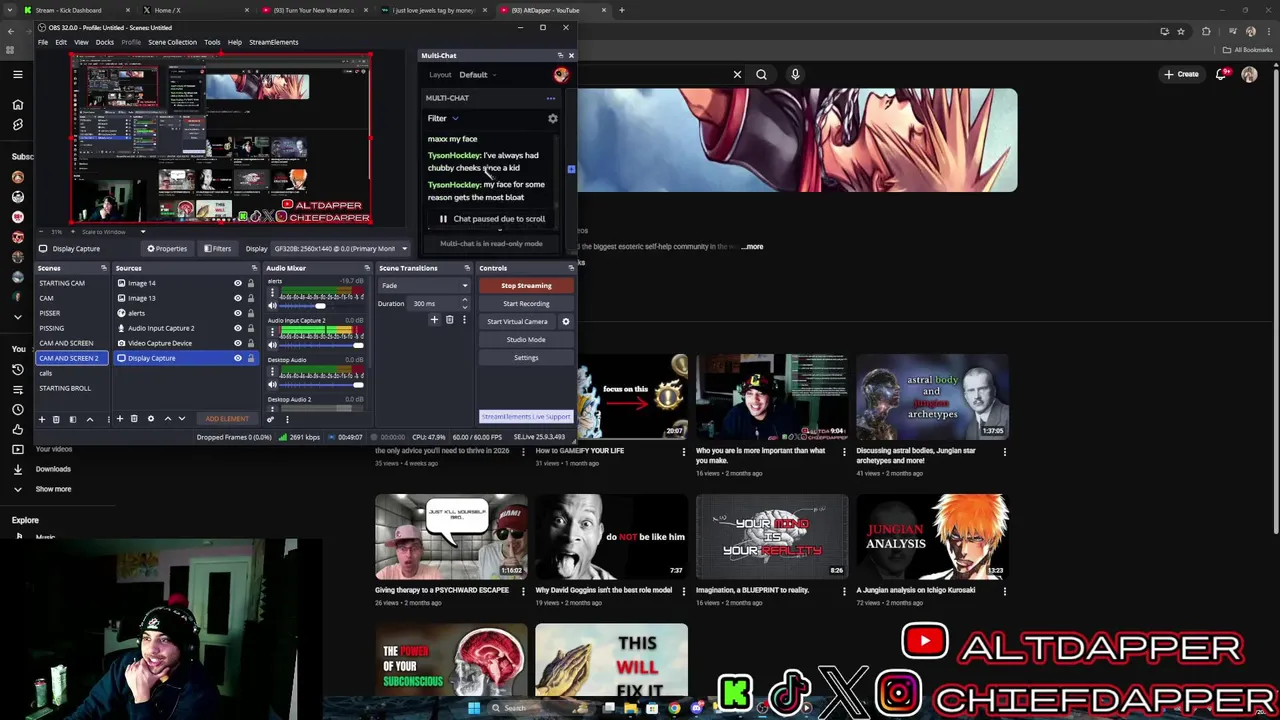Open YouTube notifications bell
The image size is (1280, 720).
point(1221,74)
